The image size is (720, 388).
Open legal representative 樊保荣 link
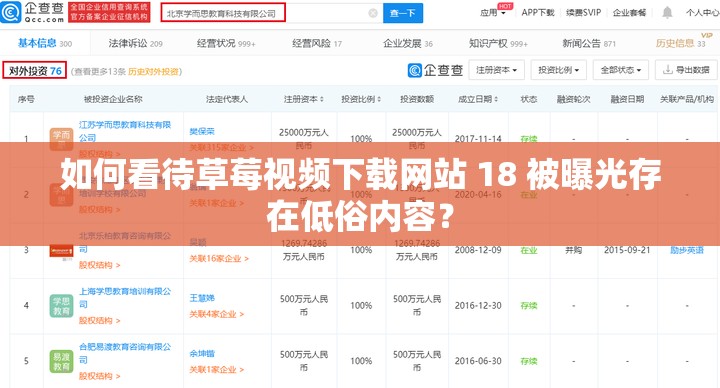(202, 132)
